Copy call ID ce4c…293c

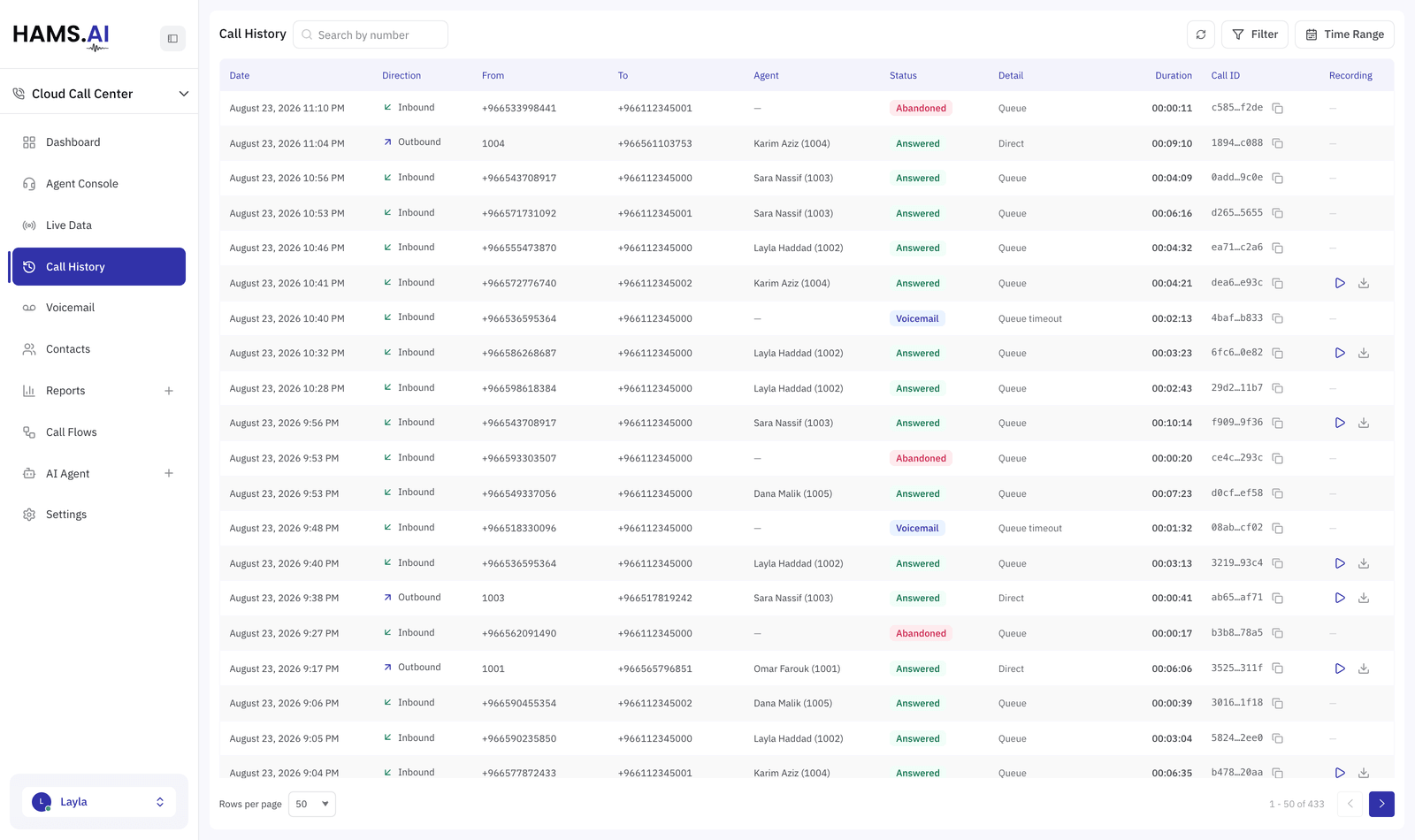[1278, 458]
